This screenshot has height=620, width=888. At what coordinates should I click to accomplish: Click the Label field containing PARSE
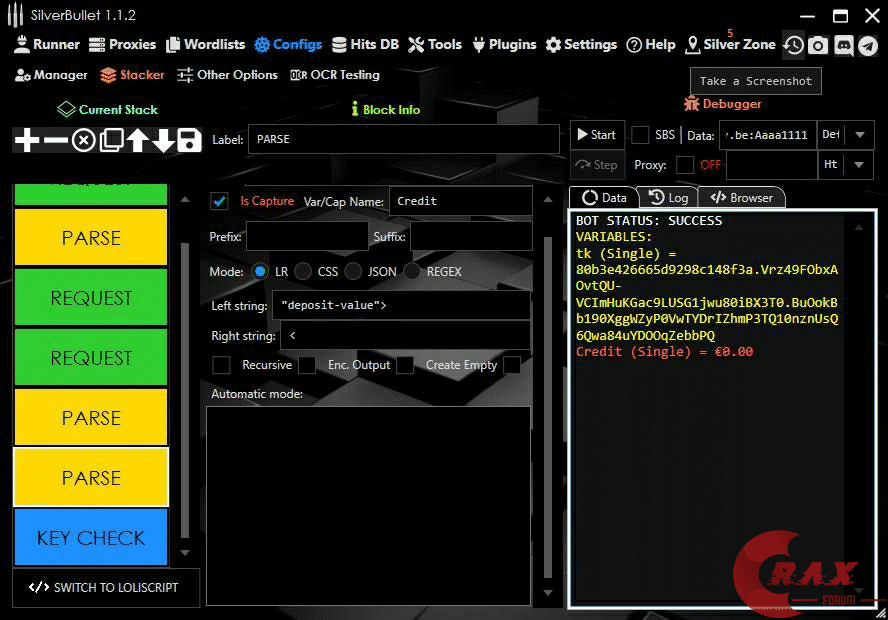point(403,139)
